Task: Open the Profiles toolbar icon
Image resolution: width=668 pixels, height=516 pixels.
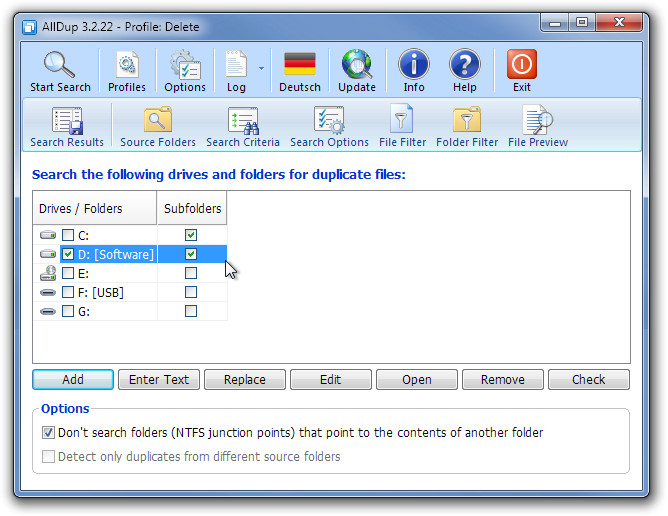Action: [127, 65]
